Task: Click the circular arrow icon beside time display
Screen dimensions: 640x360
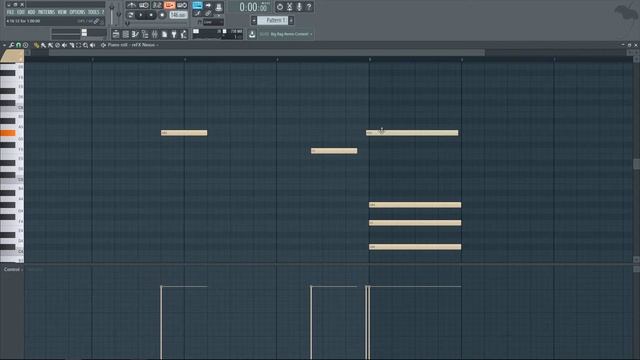Action: click(280, 7)
